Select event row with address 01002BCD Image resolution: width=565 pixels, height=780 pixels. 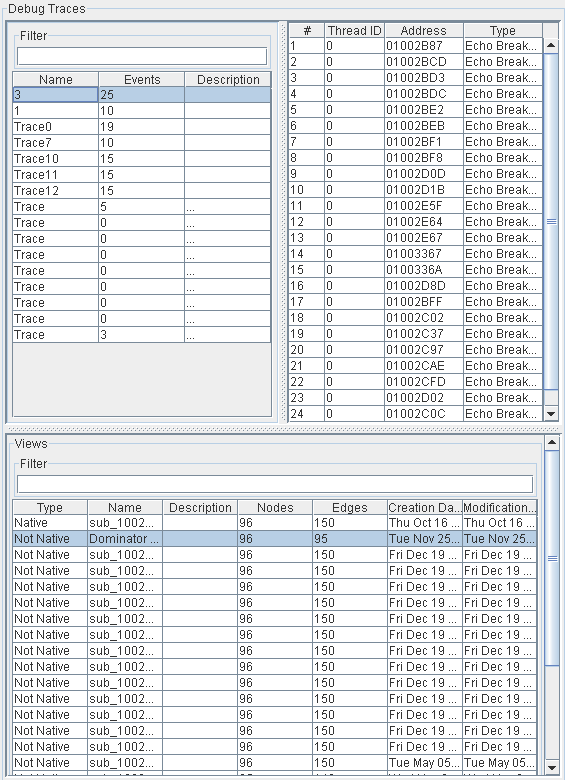416,62
